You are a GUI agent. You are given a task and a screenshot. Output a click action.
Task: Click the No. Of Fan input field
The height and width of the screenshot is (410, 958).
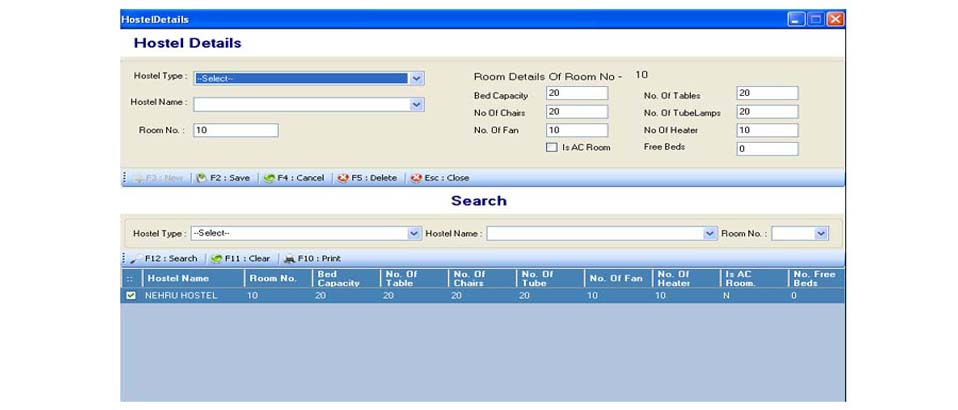[577, 130]
